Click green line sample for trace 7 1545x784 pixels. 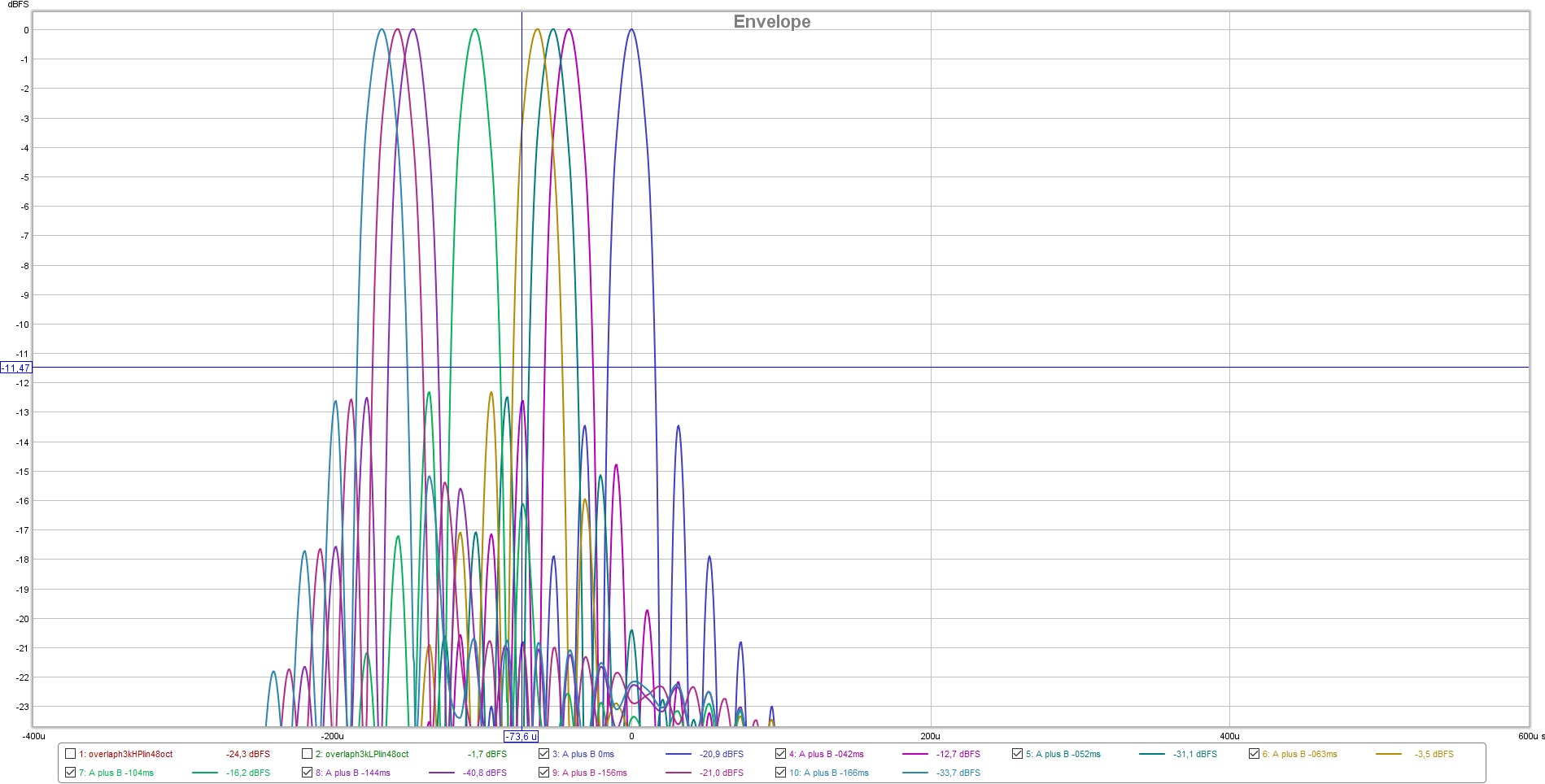(205, 773)
